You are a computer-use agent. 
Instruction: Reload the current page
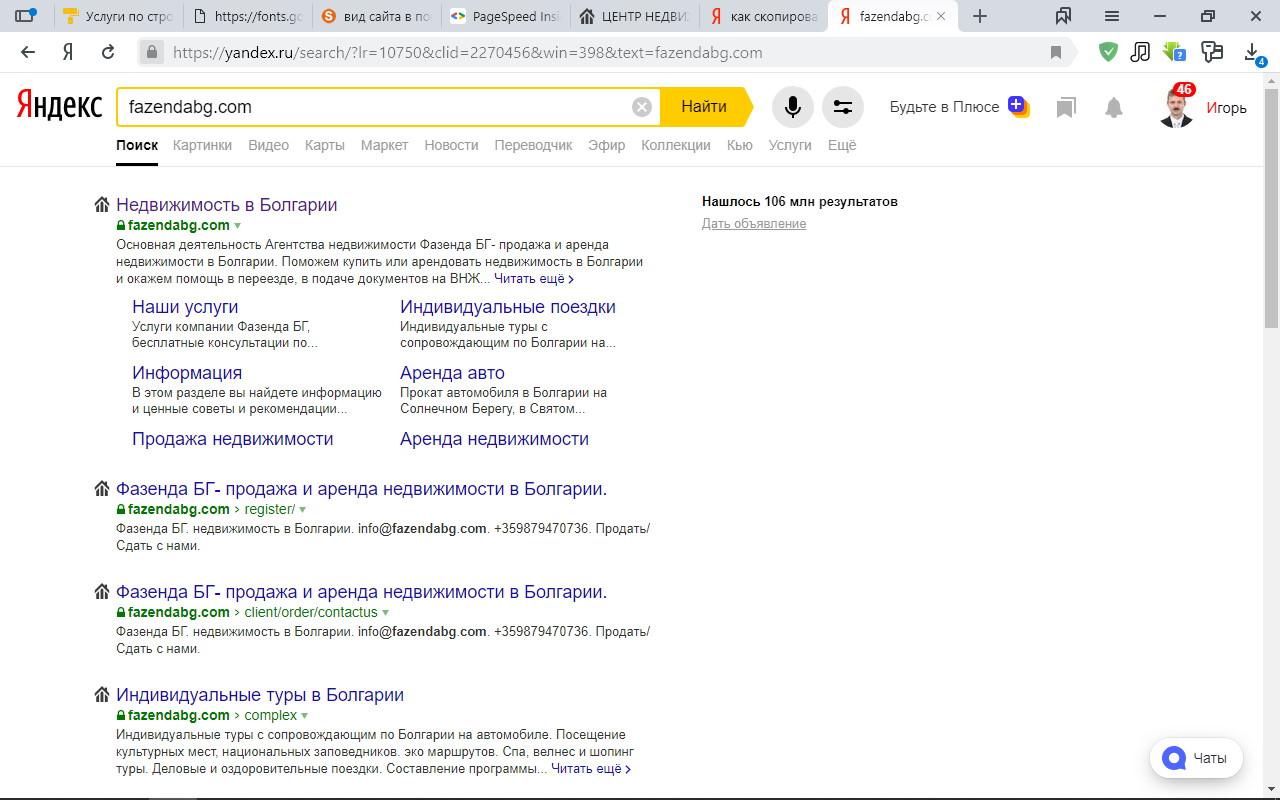108,52
